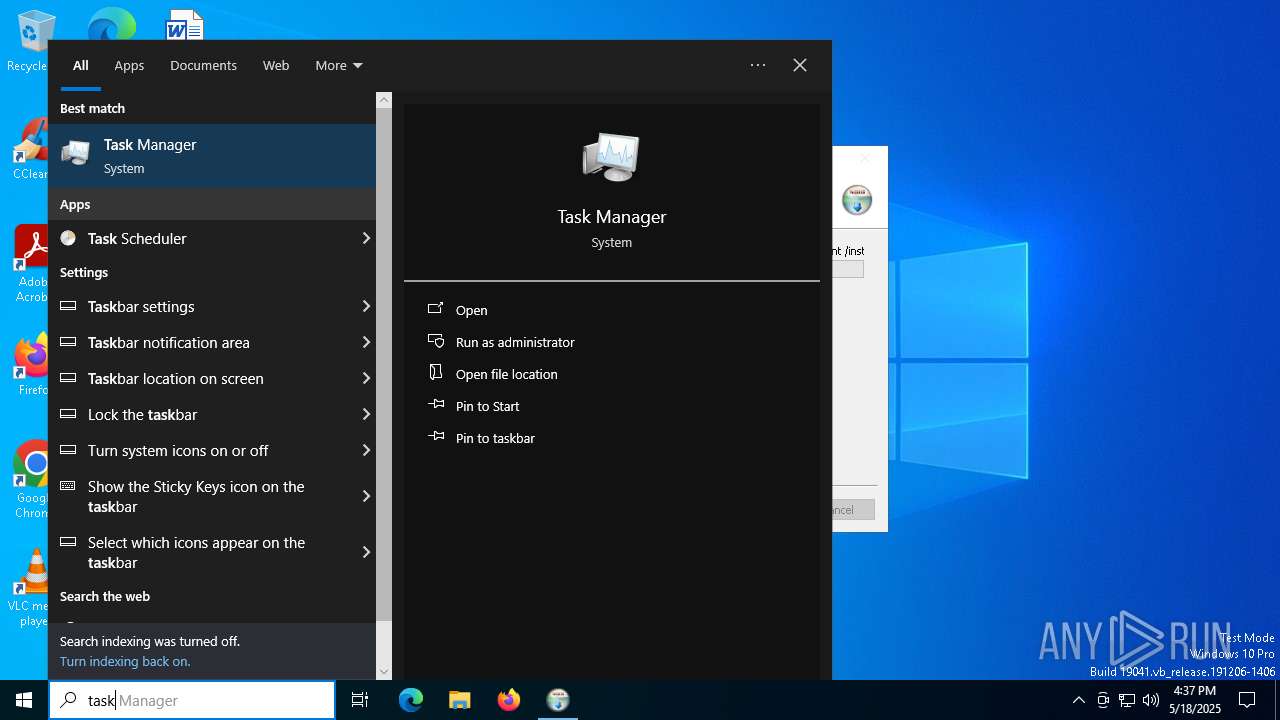Image resolution: width=1280 pixels, height=720 pixels.
Task: Choose Pin to taskbar option
Action: tap(494, 438)
